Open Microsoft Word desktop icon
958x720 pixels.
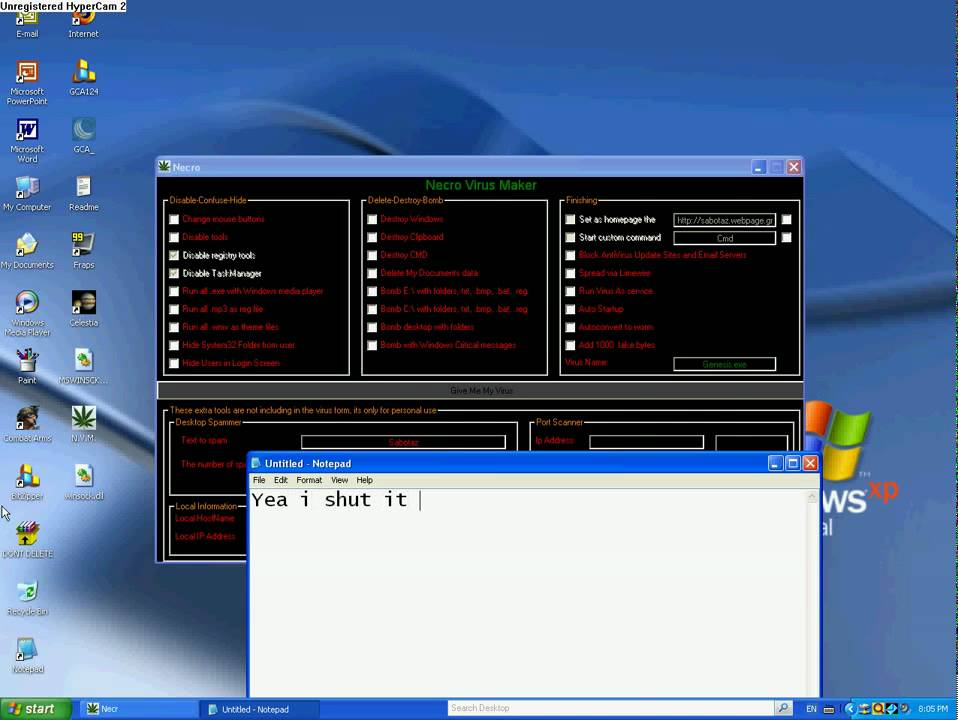27,141
